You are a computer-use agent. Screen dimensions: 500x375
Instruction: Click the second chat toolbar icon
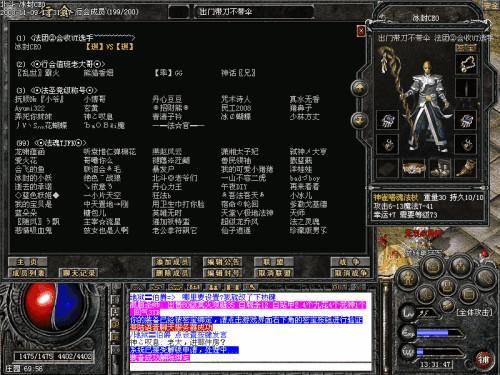point(156,287)
